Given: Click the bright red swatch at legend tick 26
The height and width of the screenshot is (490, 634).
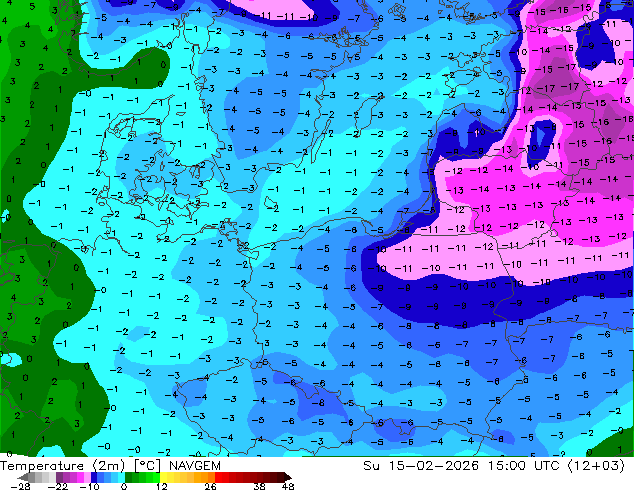Looking at the screenshot, I should point(218,477).
